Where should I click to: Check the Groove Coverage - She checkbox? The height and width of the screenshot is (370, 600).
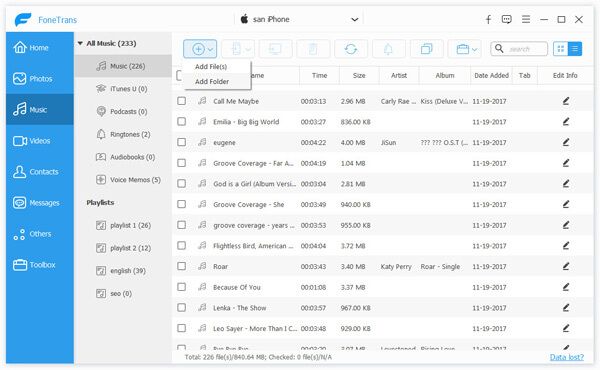pos(181,204)
